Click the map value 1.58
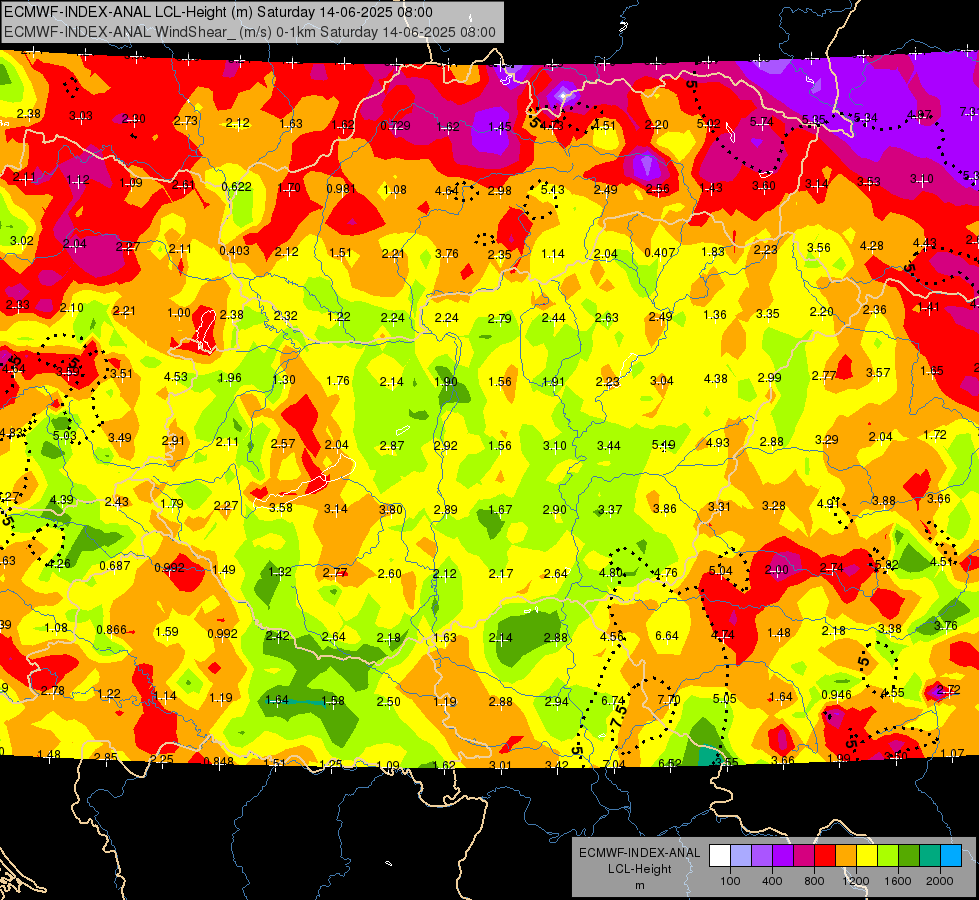This screenshot has width=979, height=900. 333,700
